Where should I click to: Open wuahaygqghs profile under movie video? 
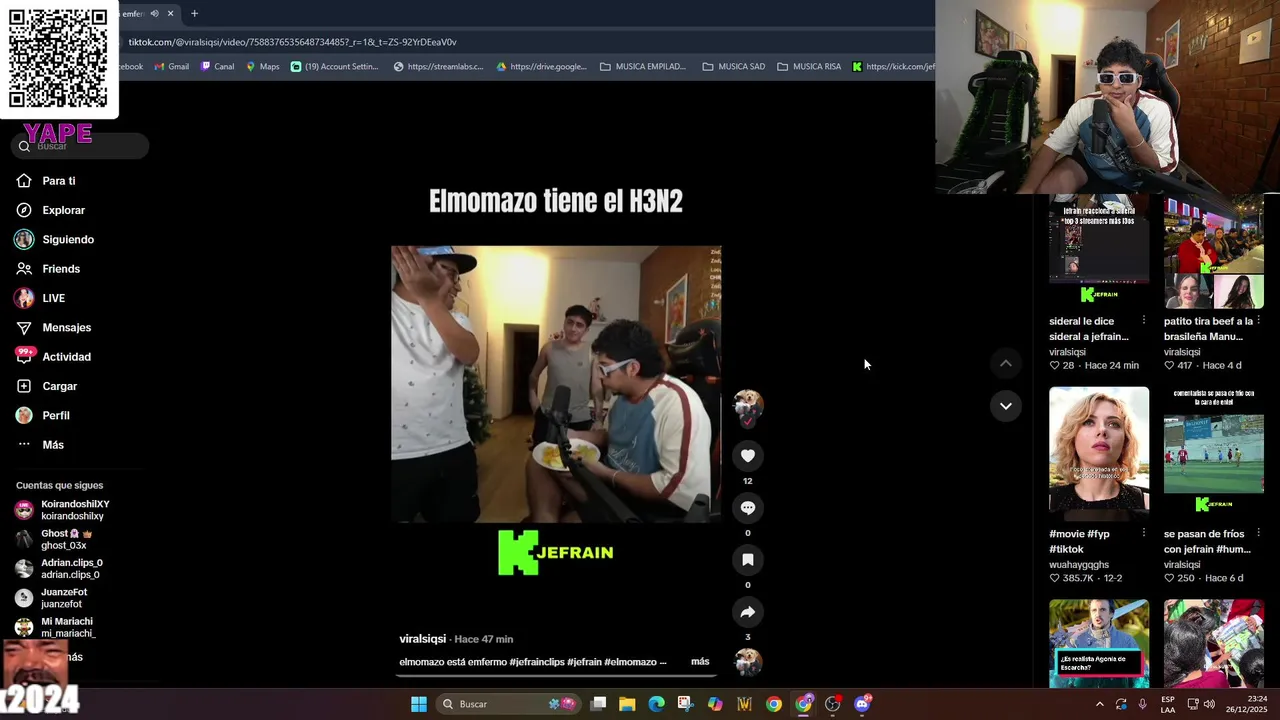pos(1079,565)
